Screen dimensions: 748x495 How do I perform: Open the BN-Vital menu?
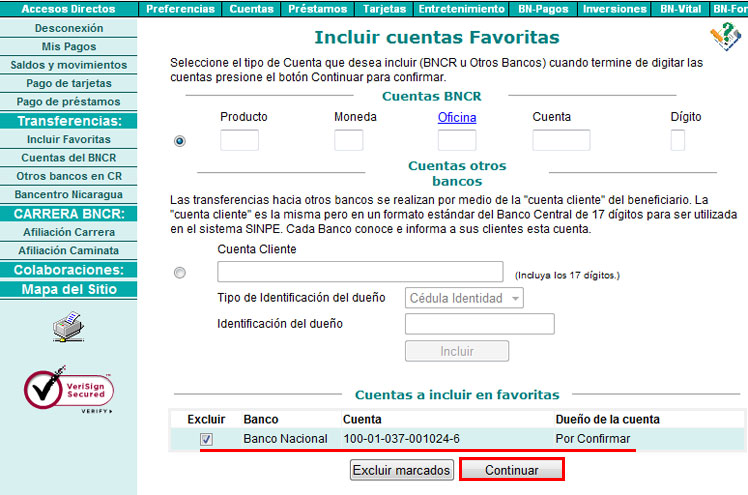coord(680,9)
